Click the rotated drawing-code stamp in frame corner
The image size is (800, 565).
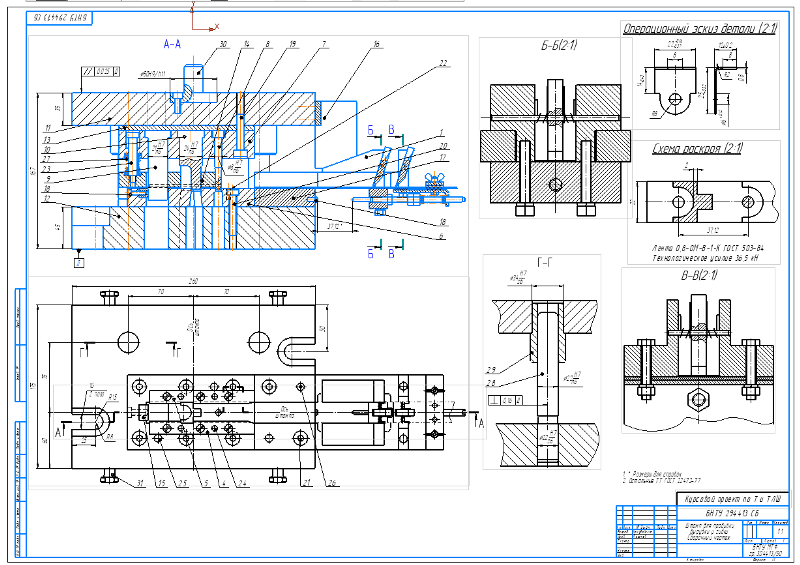coord(60,18)
